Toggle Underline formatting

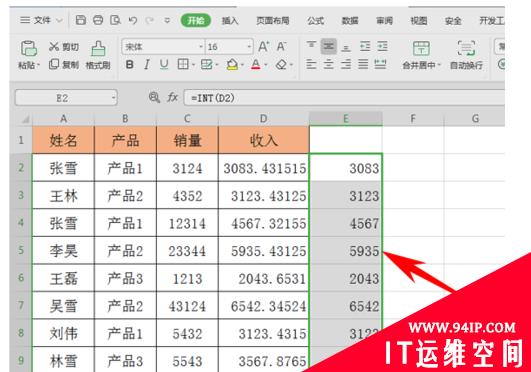point(164,64)
